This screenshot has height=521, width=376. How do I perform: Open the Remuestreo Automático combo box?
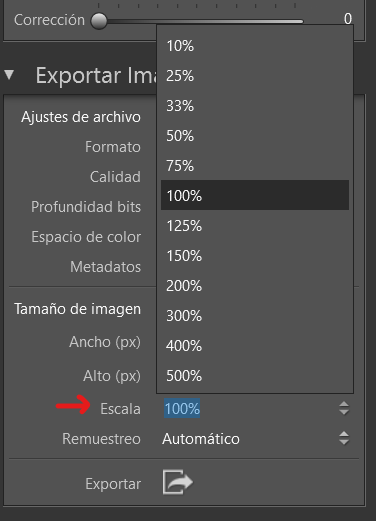[256, 438]
